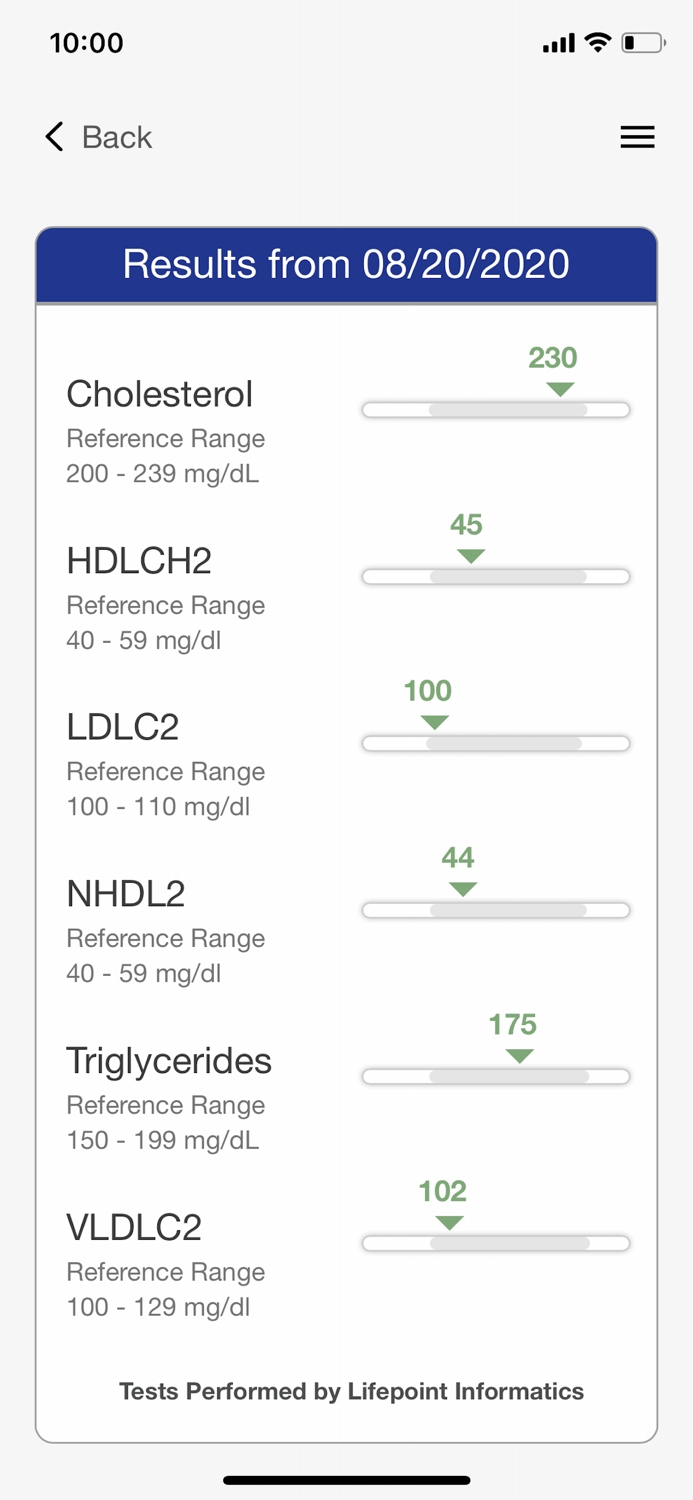
Task: Click the back chevron arrow icon
Action: pos(53,136)
